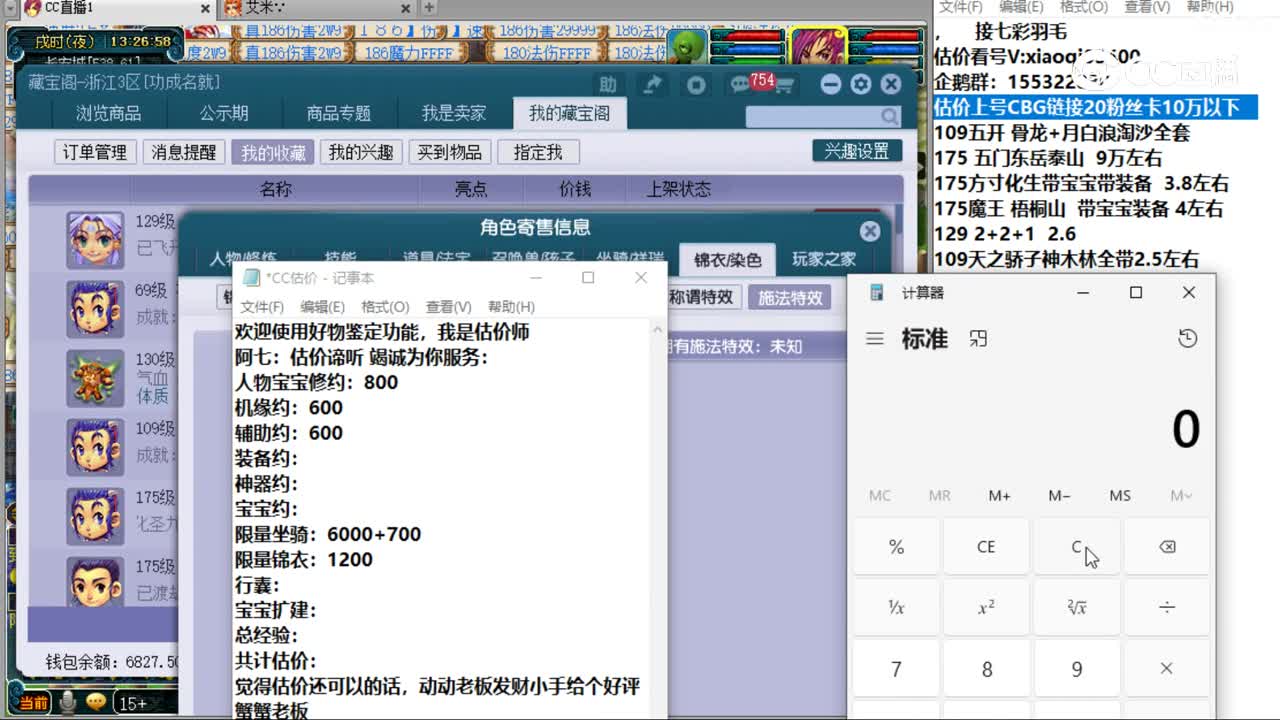Click Calculator CE key
1280x720 pixels.
pos(986,547)
